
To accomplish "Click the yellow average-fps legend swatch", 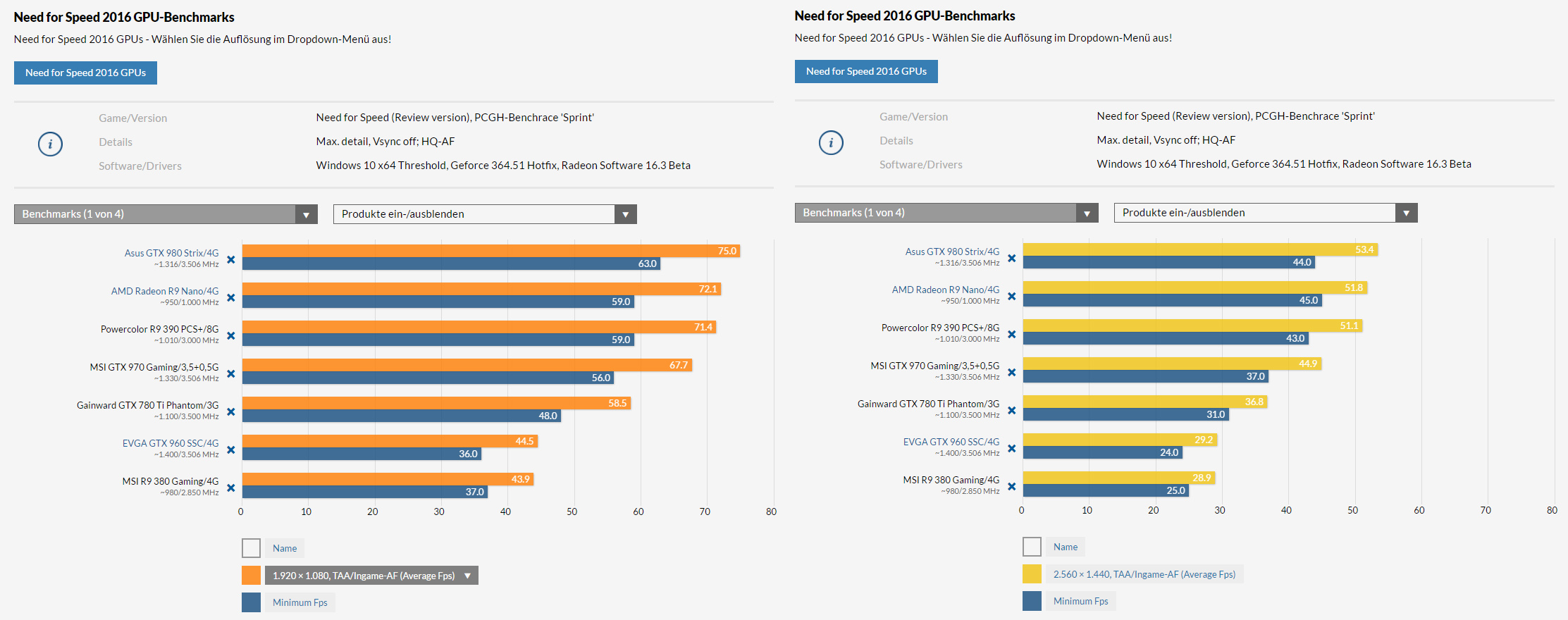I will 1032,574.
